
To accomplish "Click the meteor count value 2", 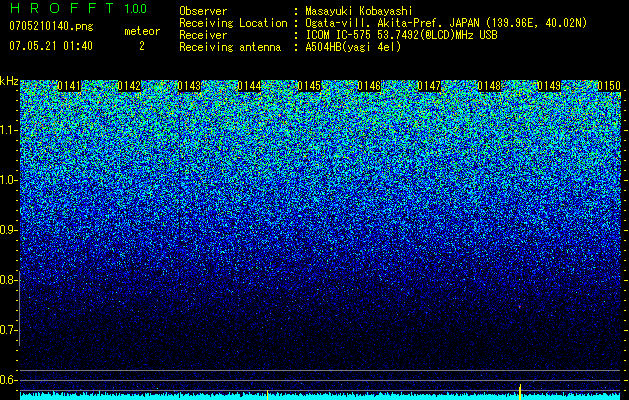I will coord(142,46).
